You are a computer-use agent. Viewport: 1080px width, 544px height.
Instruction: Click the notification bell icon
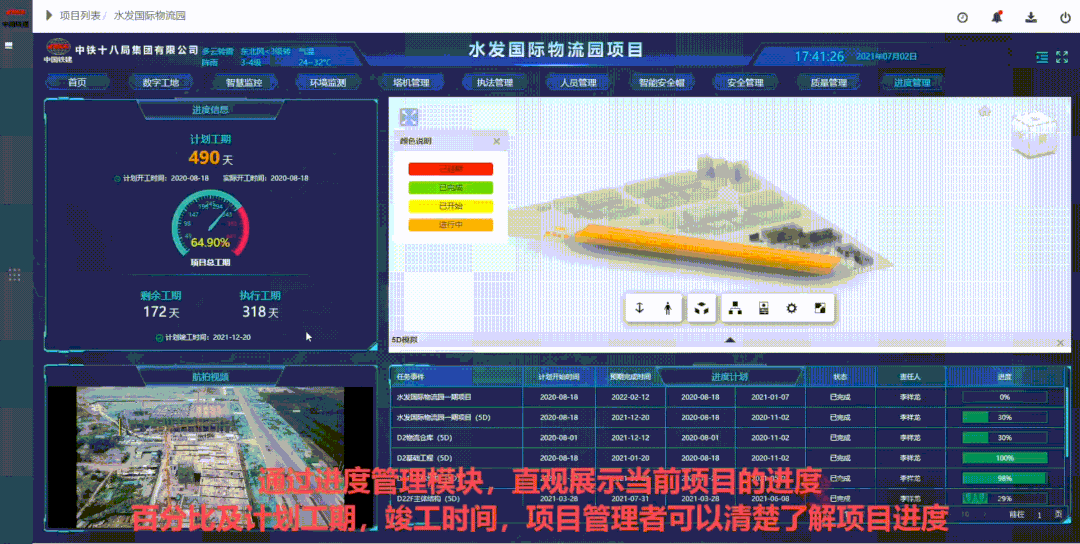point(996,17)
